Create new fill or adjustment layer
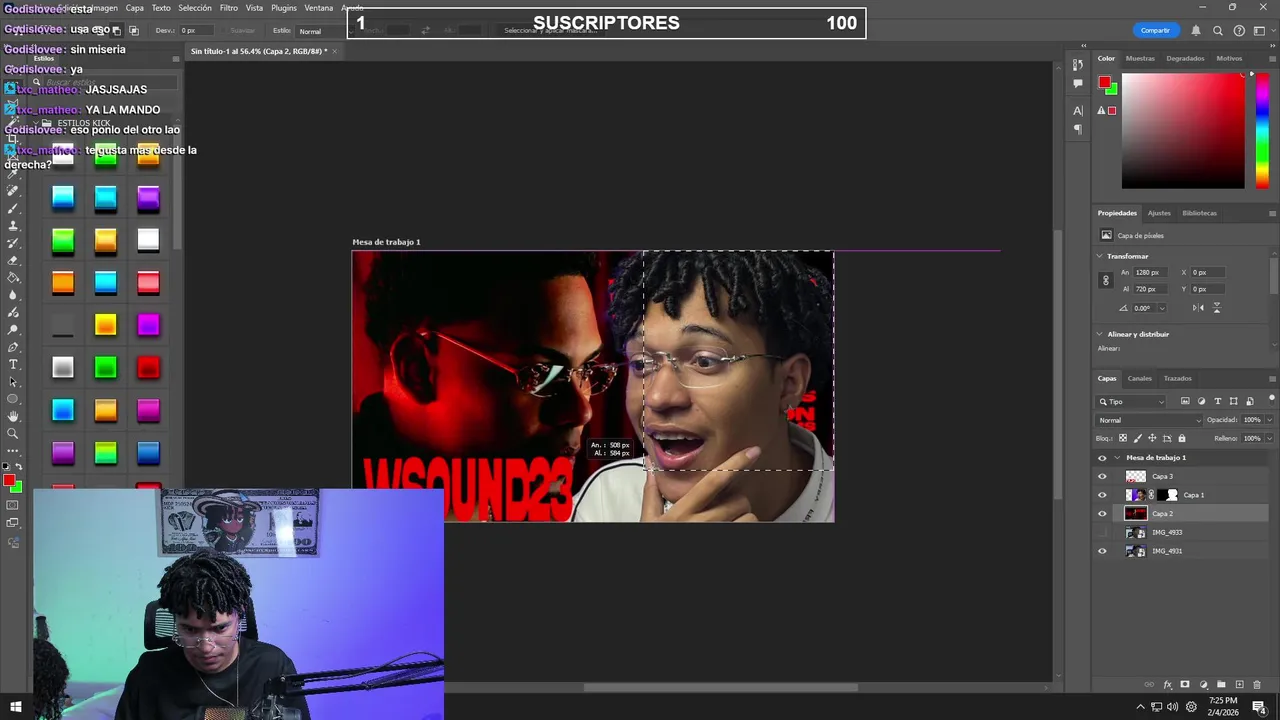Image resolution: width=1280 pixels, height=720 pixels. (1203, 685)
